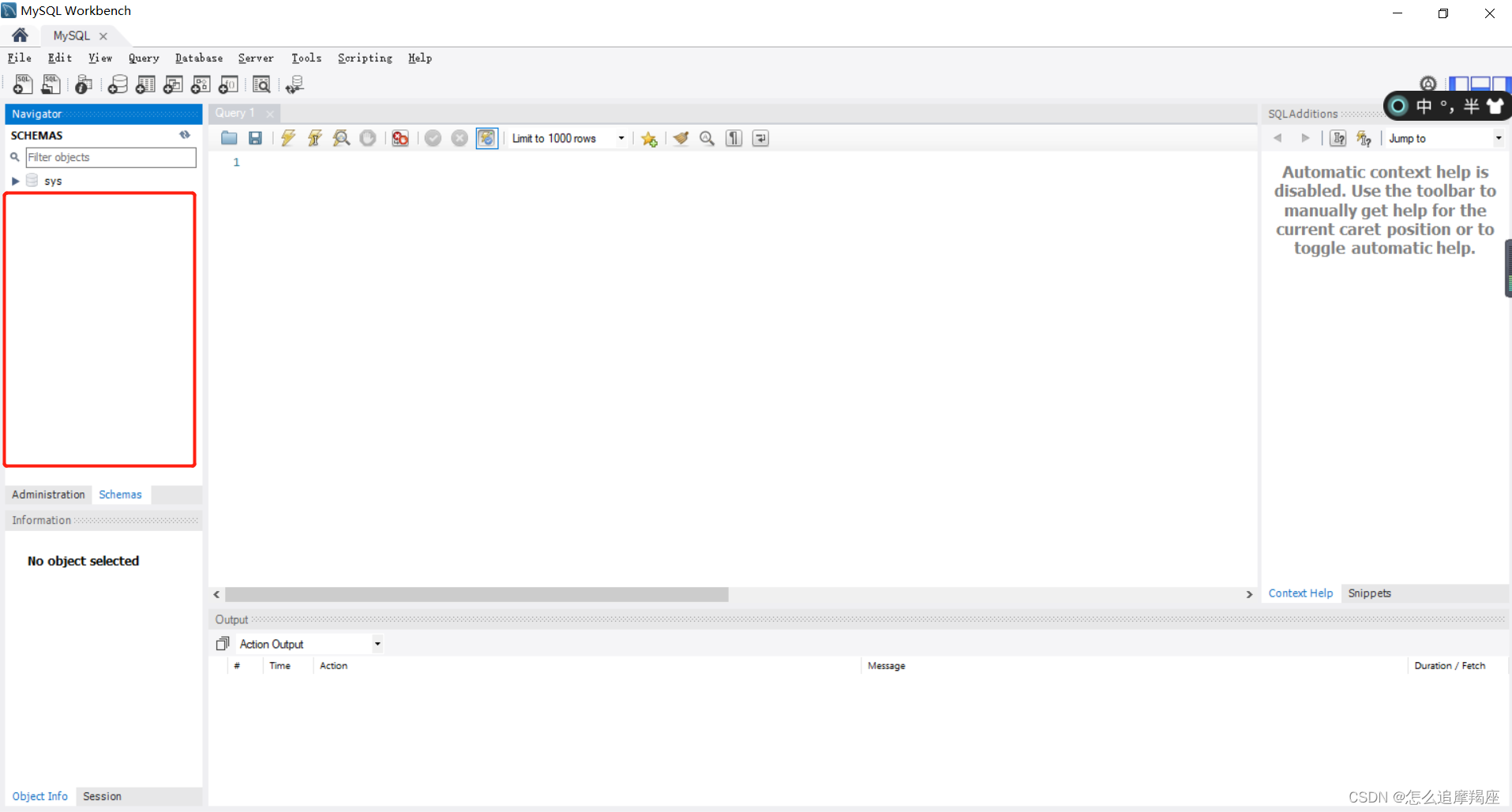
Task: Execute statement under the cursor
Action: coord(315,138)
